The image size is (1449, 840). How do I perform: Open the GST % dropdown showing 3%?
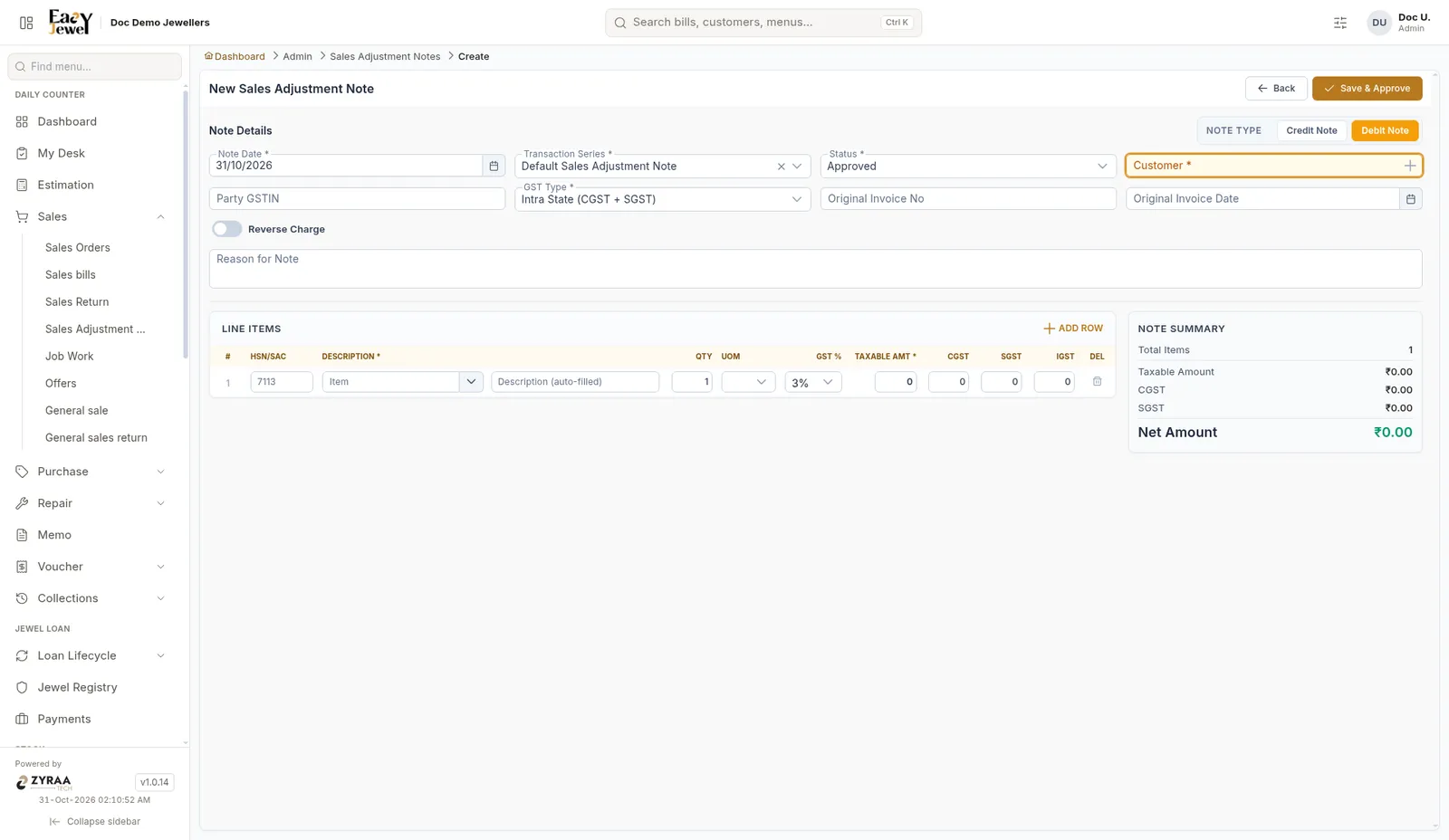pos(813,382)
